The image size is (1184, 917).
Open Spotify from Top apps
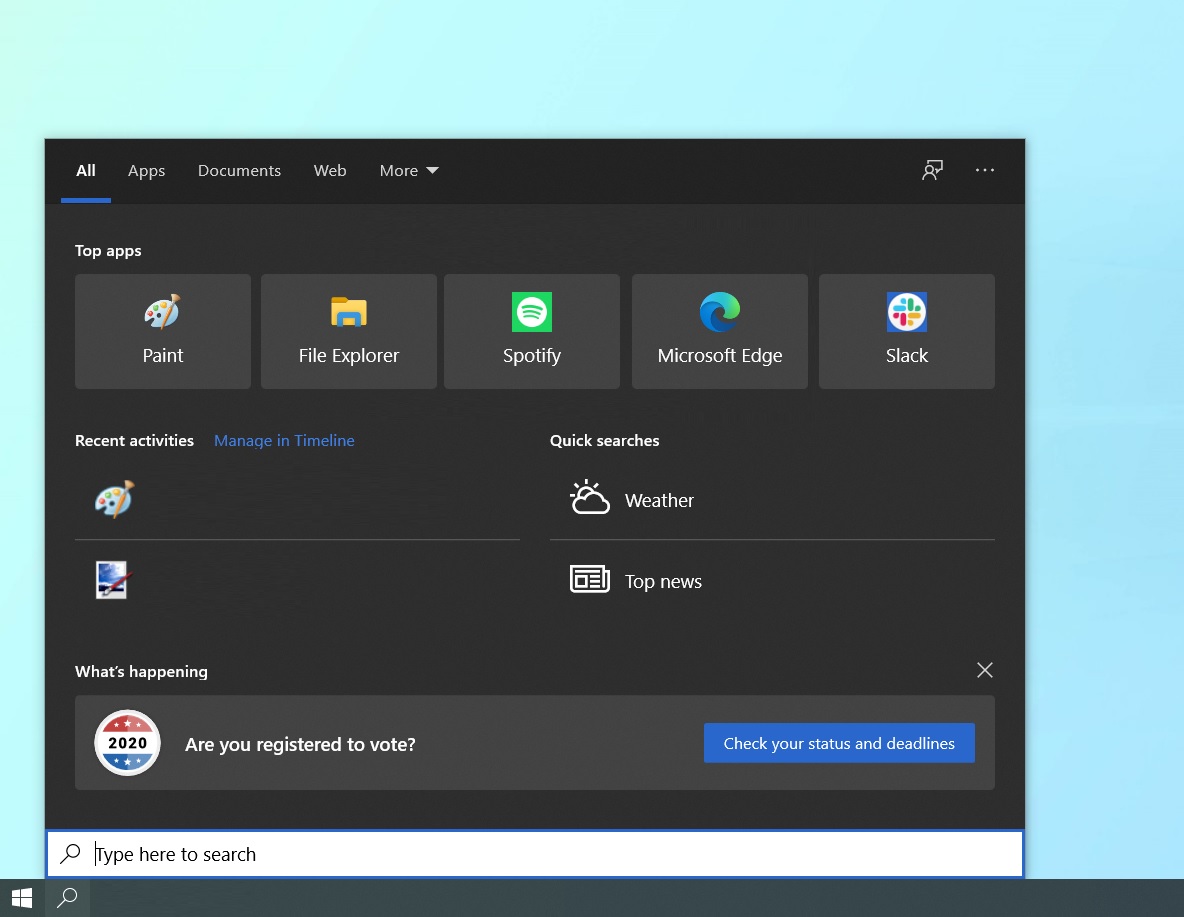point(531,331)
